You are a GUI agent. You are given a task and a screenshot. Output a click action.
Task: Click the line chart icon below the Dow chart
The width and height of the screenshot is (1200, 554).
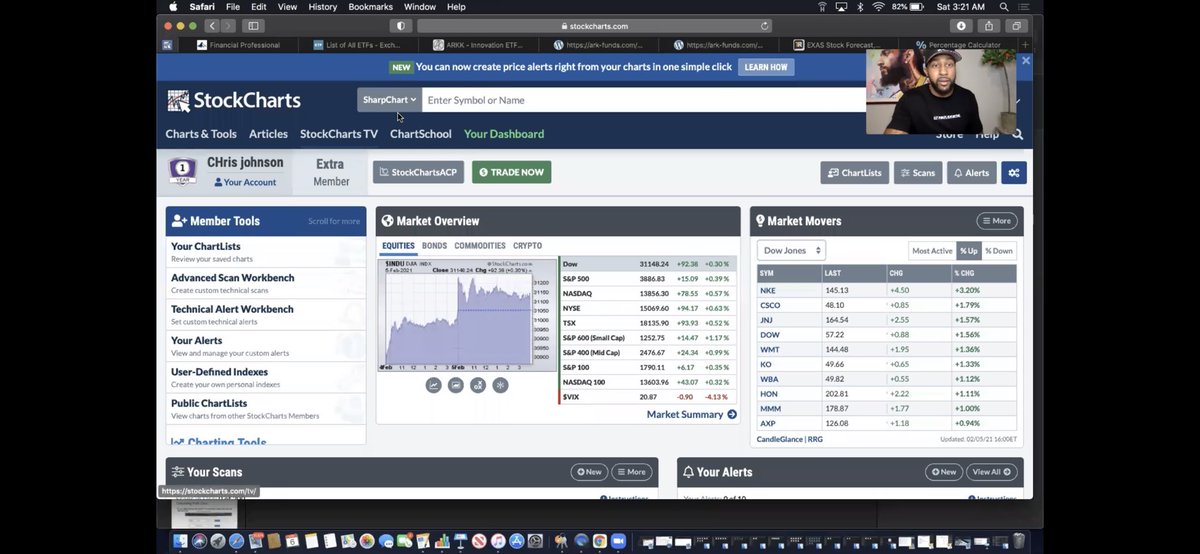coord(434,385)
